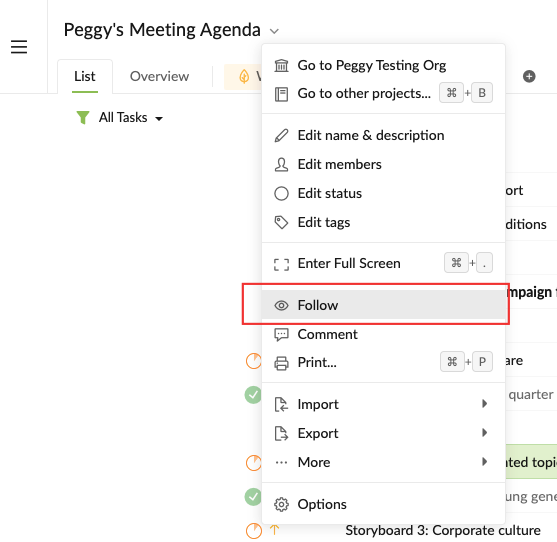557x542 pixels.
Task: Switch to the Overview tab
Action: pos(159,76)
